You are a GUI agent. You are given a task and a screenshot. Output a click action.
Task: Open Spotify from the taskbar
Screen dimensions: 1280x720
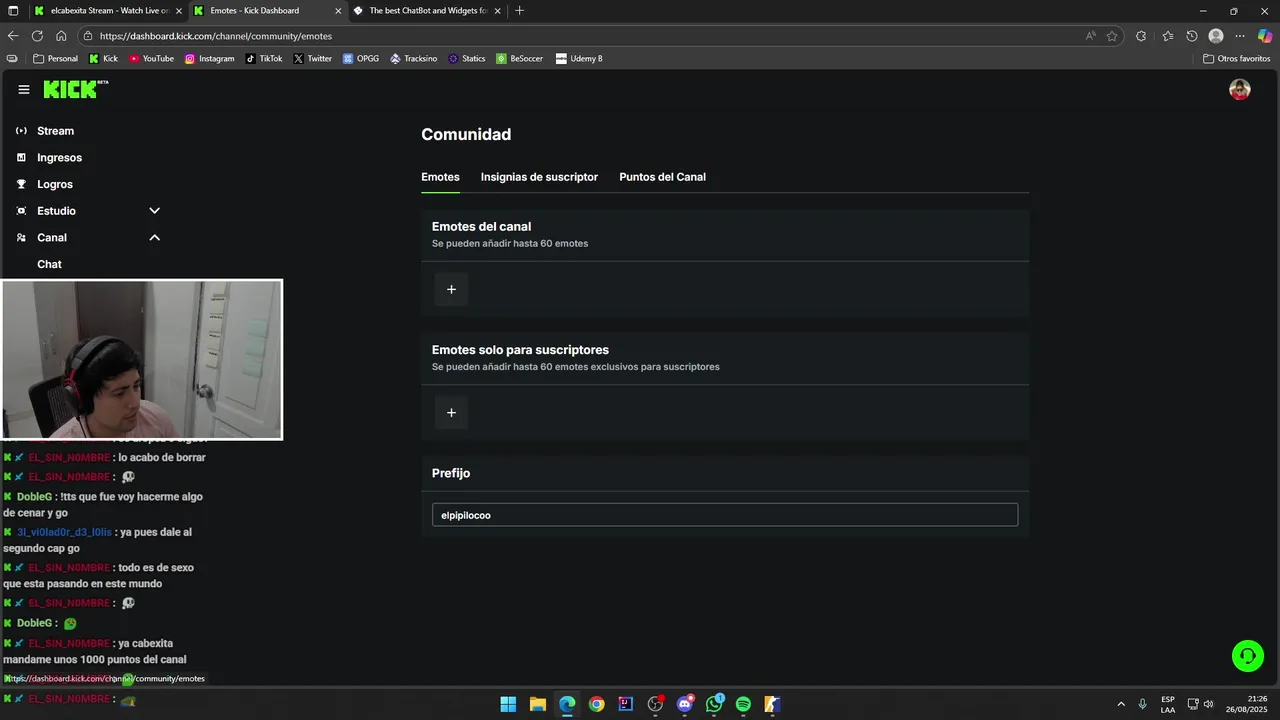(x=743, y=704)
